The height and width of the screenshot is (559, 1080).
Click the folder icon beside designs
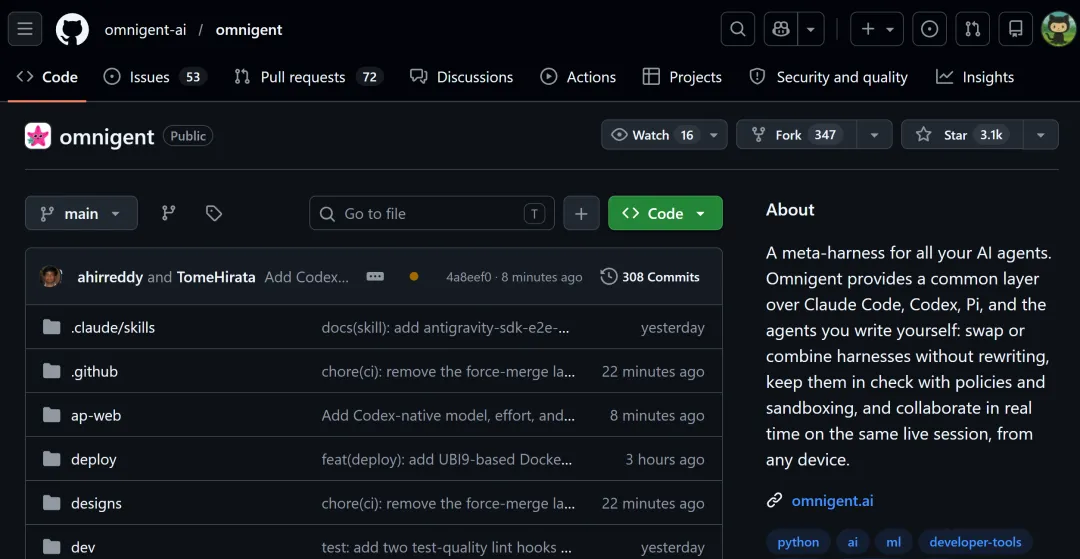click(52, 504)
